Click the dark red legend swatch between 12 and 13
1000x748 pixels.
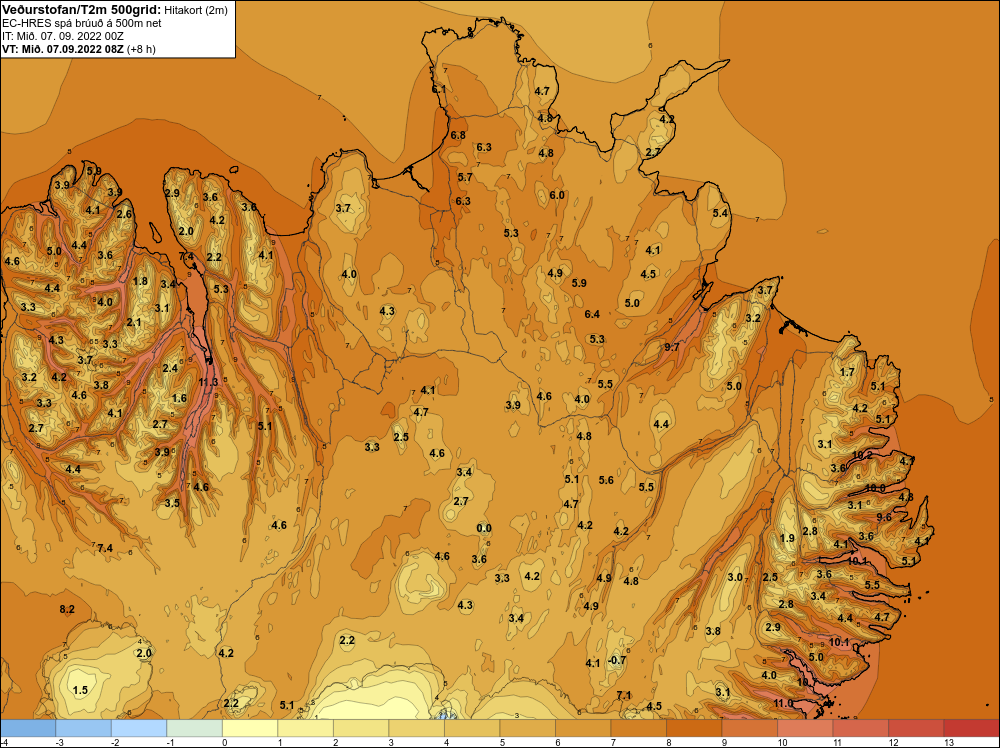pyautogui.click(x=916, y=728)
